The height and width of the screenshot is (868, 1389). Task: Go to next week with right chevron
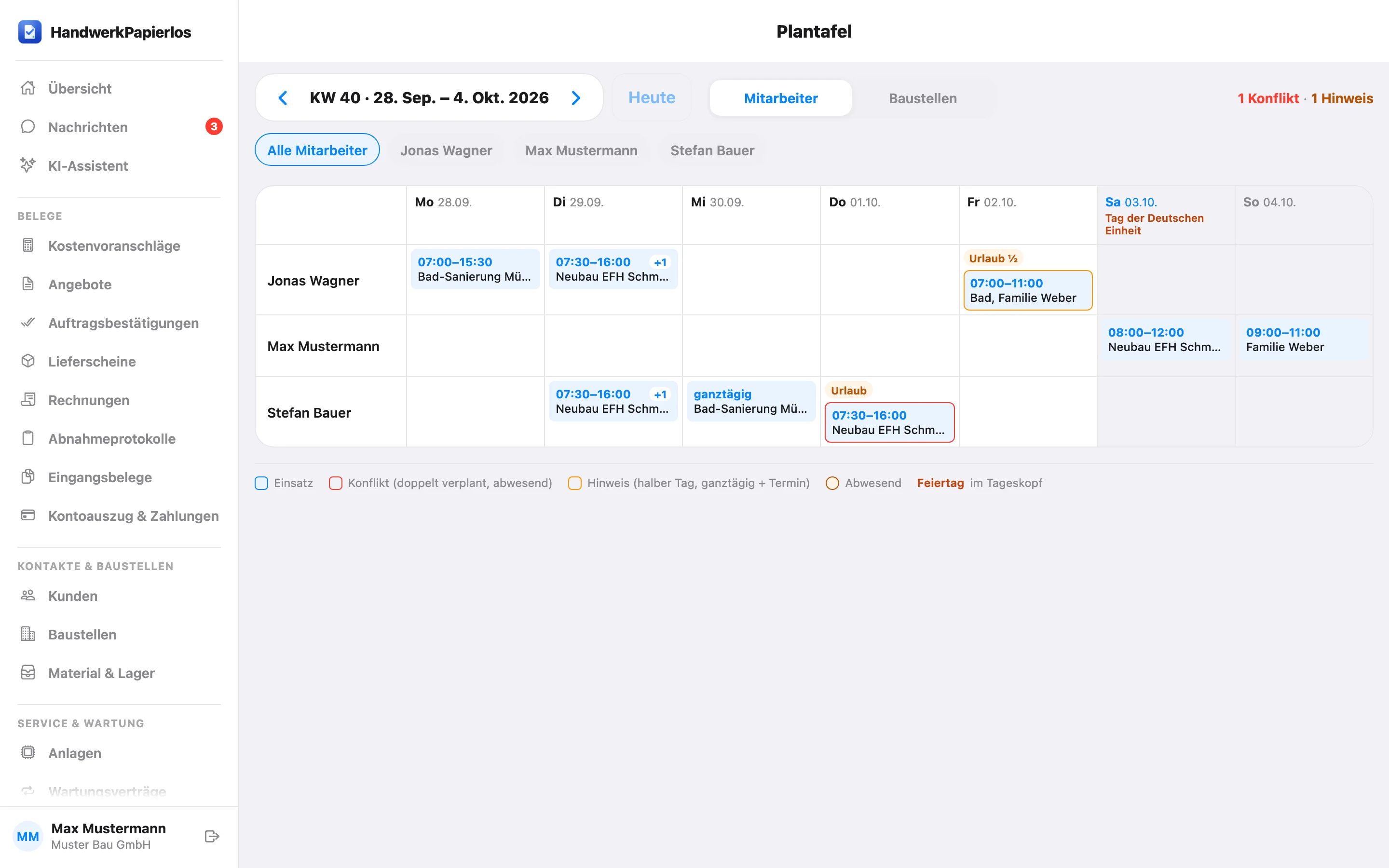click(x=576, y=97)
